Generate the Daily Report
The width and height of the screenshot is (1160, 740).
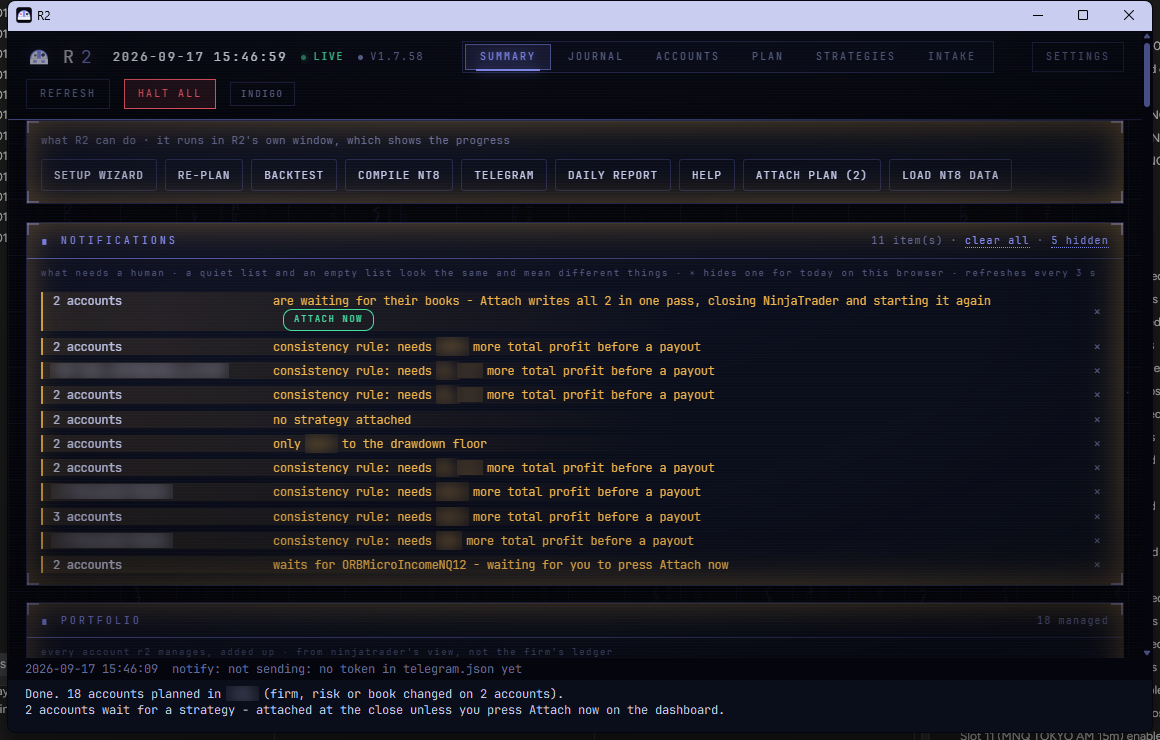[613, 175]
